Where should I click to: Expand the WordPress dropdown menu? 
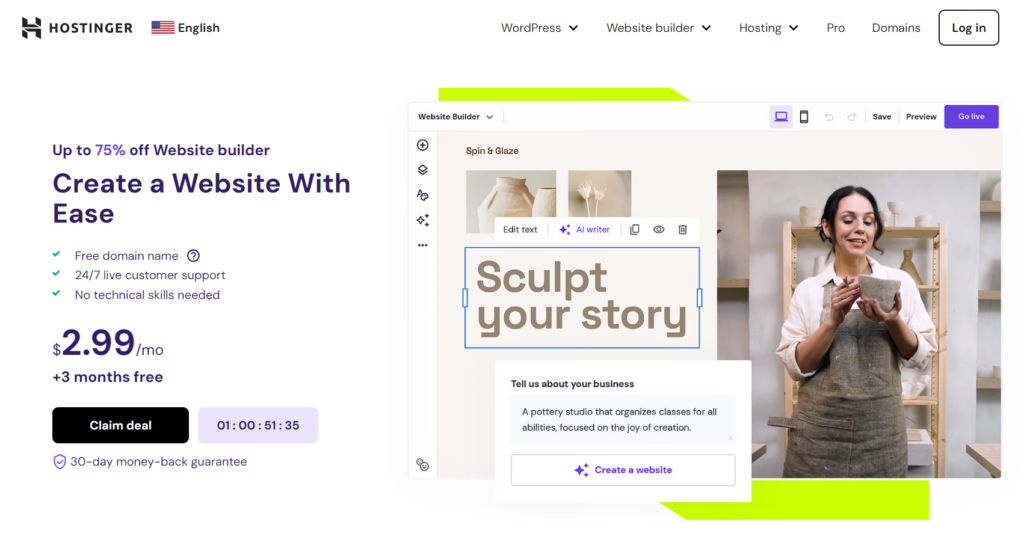point(539,28)
